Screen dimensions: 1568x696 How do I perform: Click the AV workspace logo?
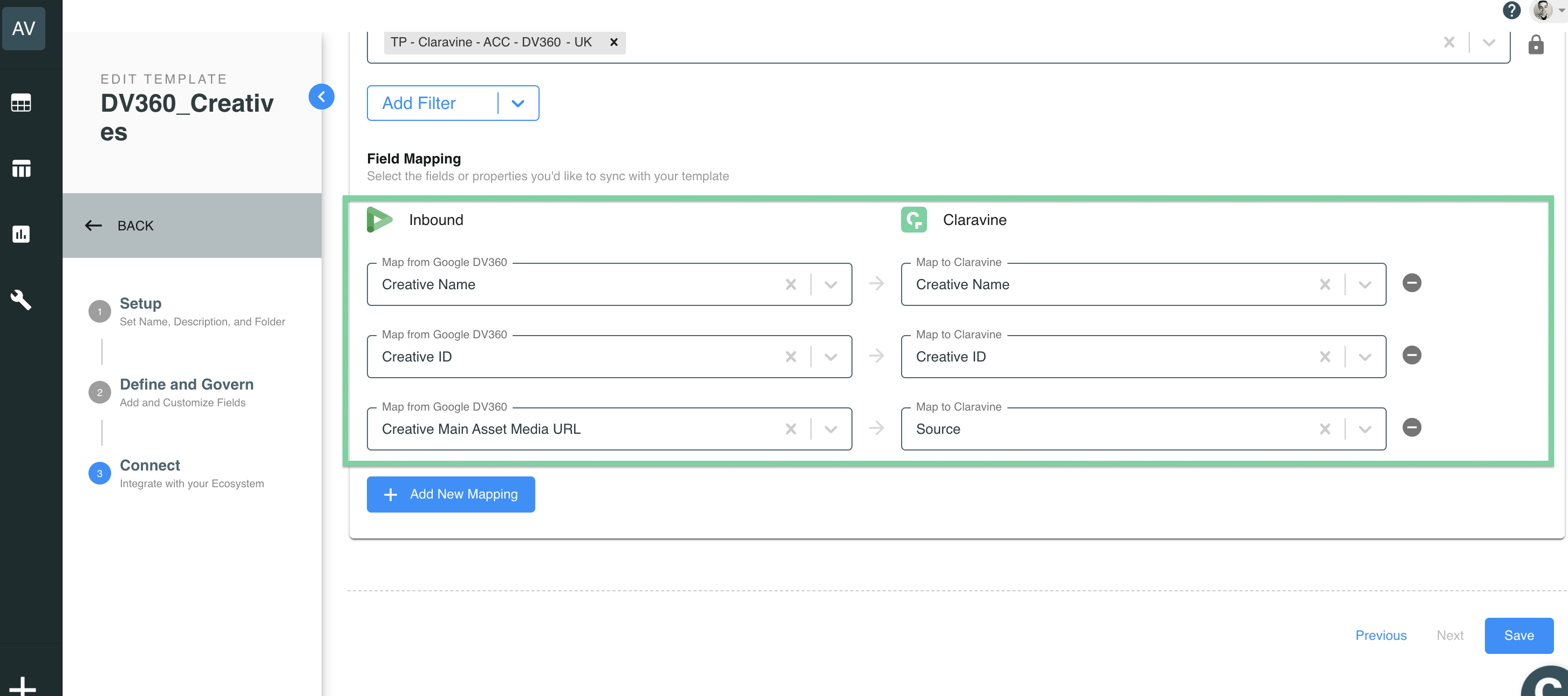pyautogui.click(x=24, y=28)
